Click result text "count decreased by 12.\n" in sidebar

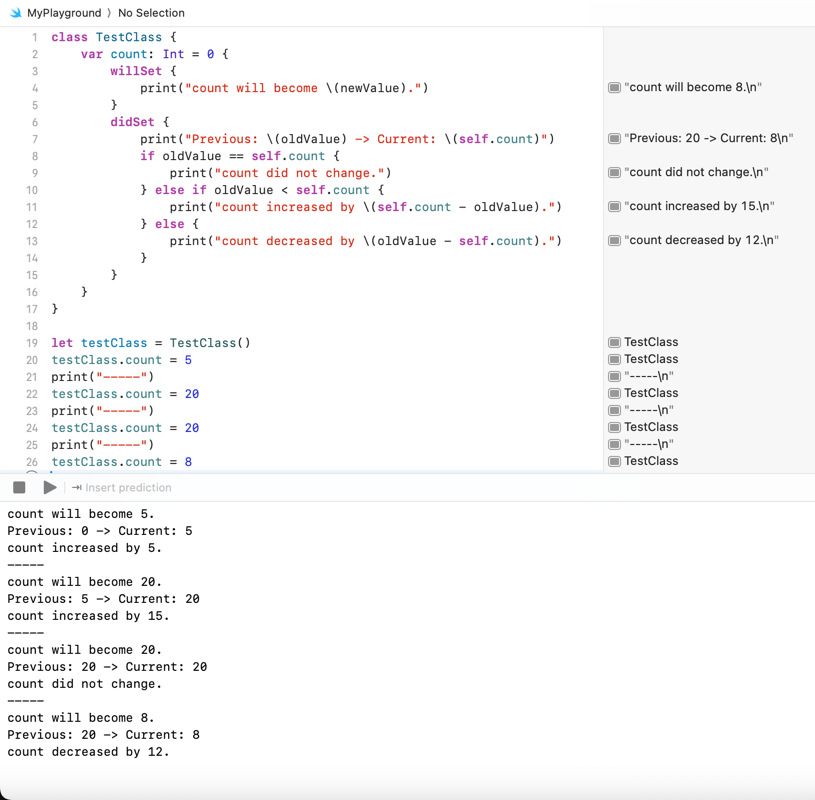[702, 240]
